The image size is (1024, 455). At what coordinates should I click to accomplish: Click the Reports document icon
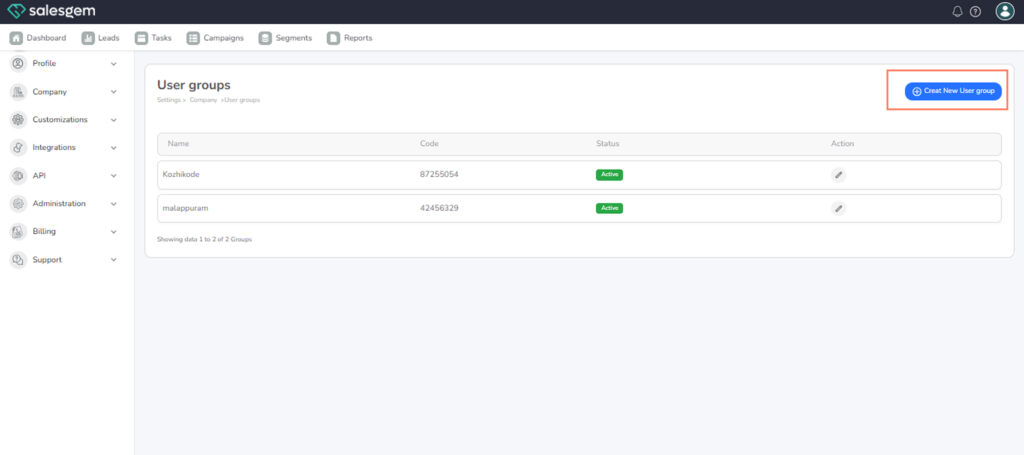pos(334,38)
